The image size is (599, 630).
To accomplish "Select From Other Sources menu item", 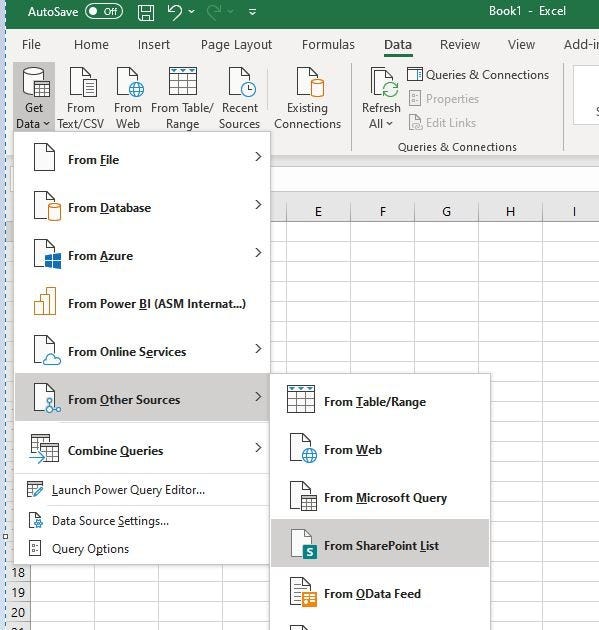I will (142, 397).
